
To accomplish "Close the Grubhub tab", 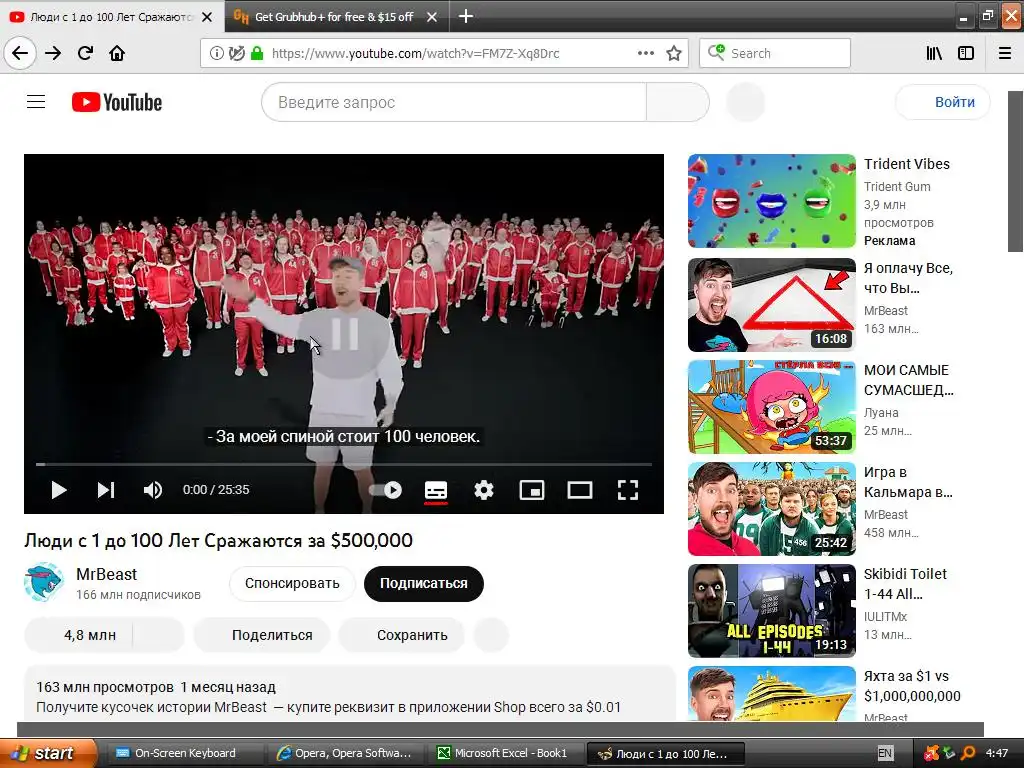I will tap(432, 17).
